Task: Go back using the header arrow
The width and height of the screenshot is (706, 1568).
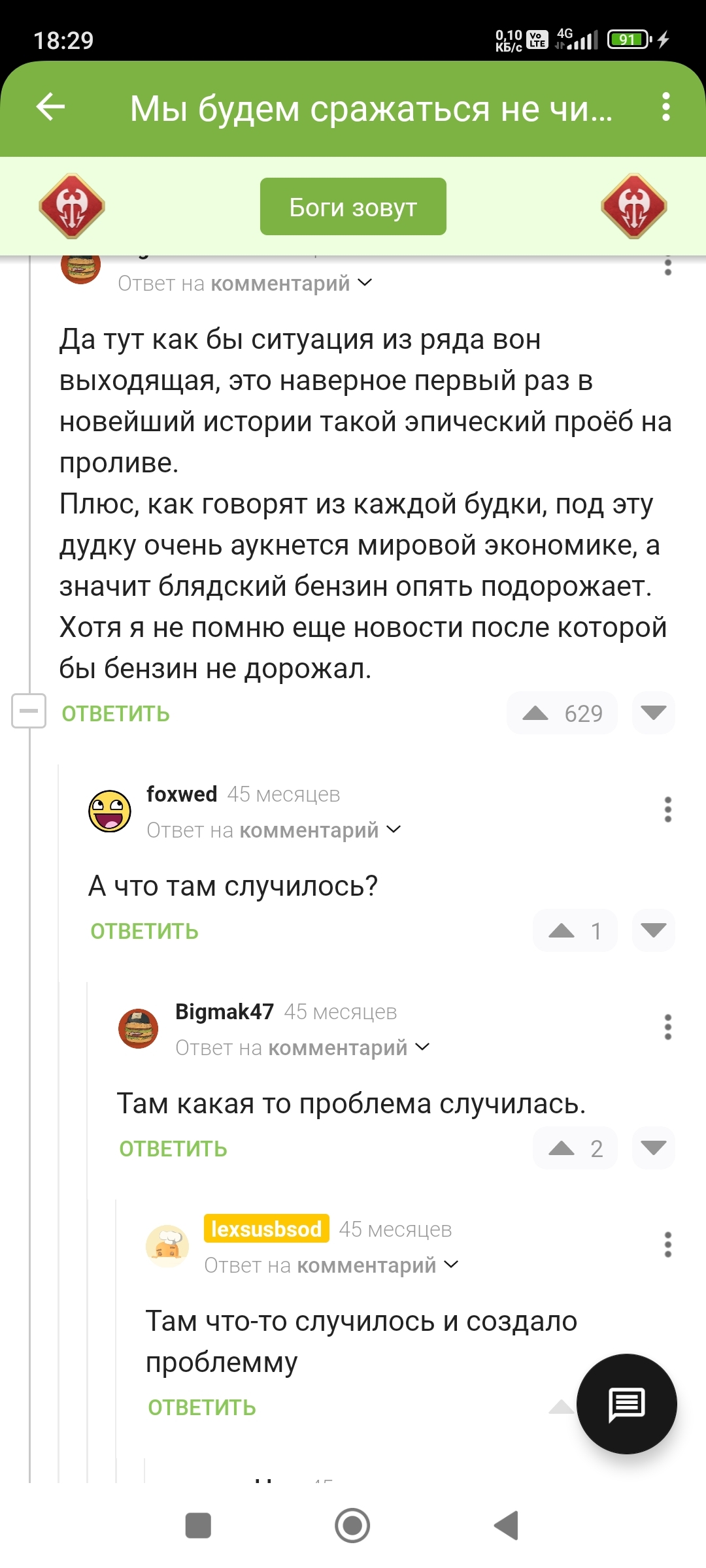Action: (x=51, y=107)
